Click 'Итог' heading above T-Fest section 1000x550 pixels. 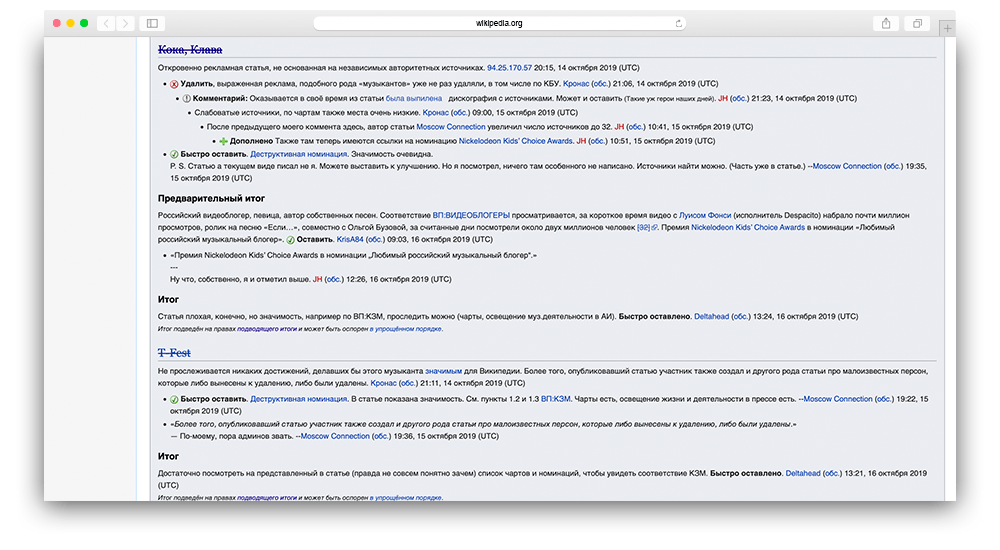[x=168, y=299]
